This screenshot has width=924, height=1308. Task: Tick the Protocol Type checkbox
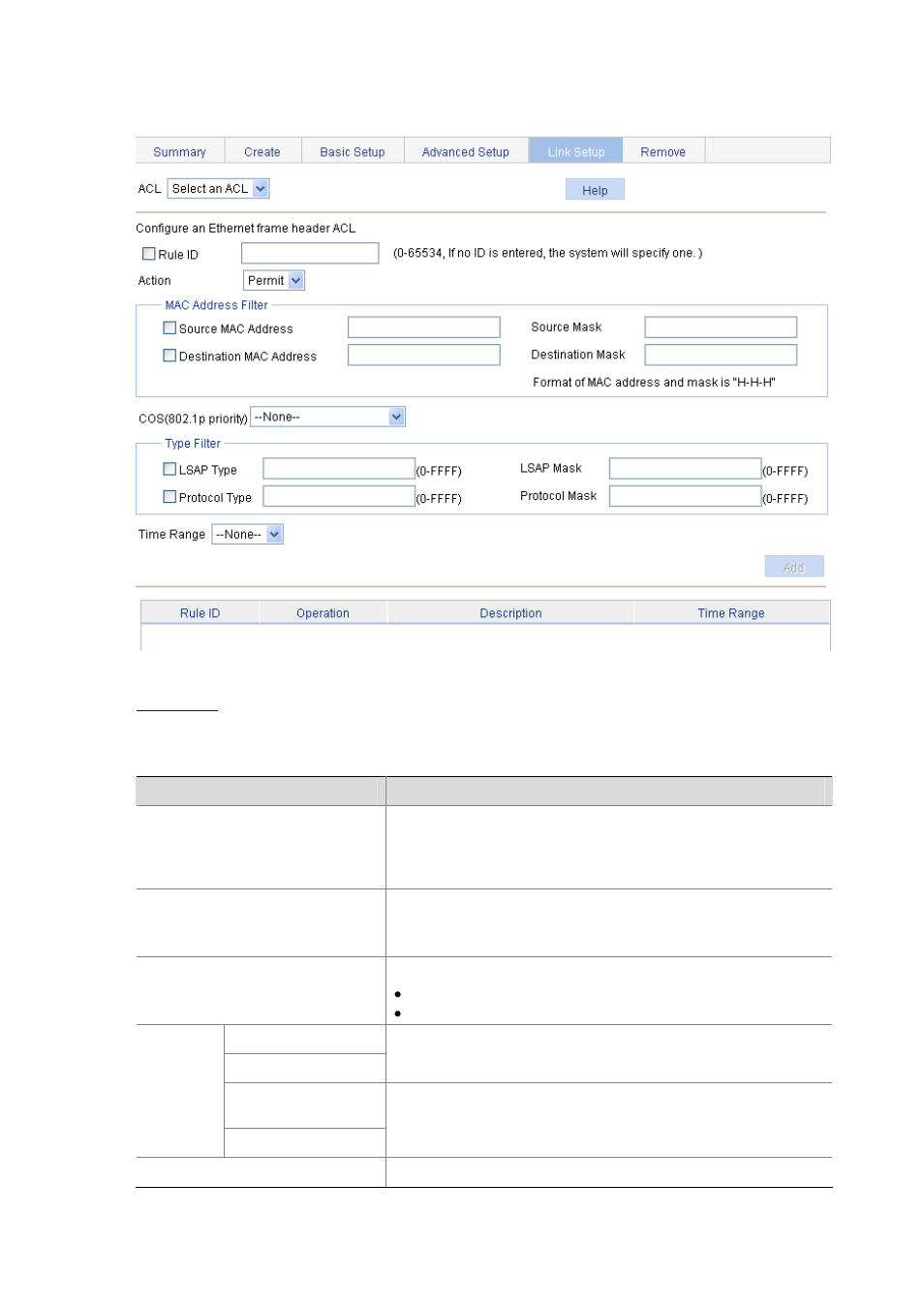click(x=169, y=496)
